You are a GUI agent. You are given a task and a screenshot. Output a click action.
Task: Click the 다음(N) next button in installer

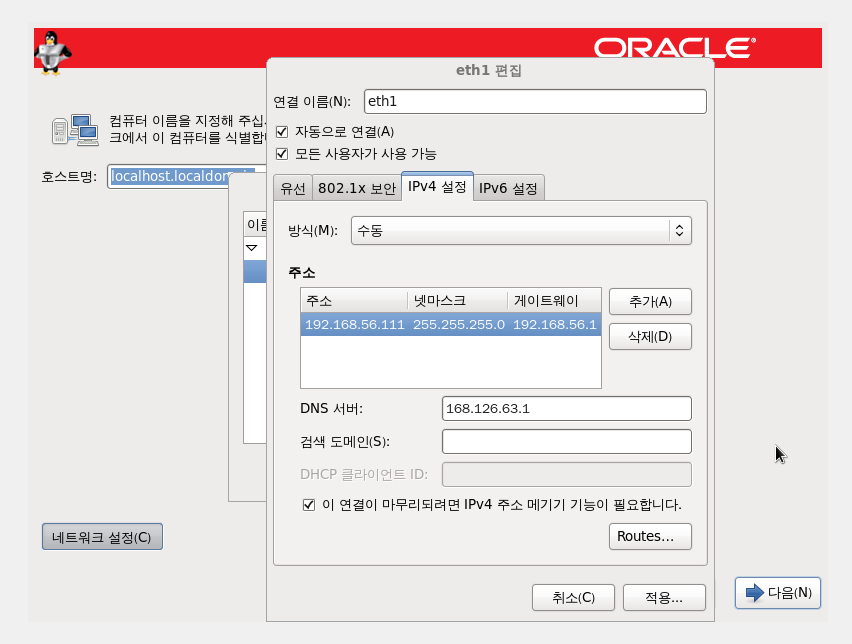[778, 593]
